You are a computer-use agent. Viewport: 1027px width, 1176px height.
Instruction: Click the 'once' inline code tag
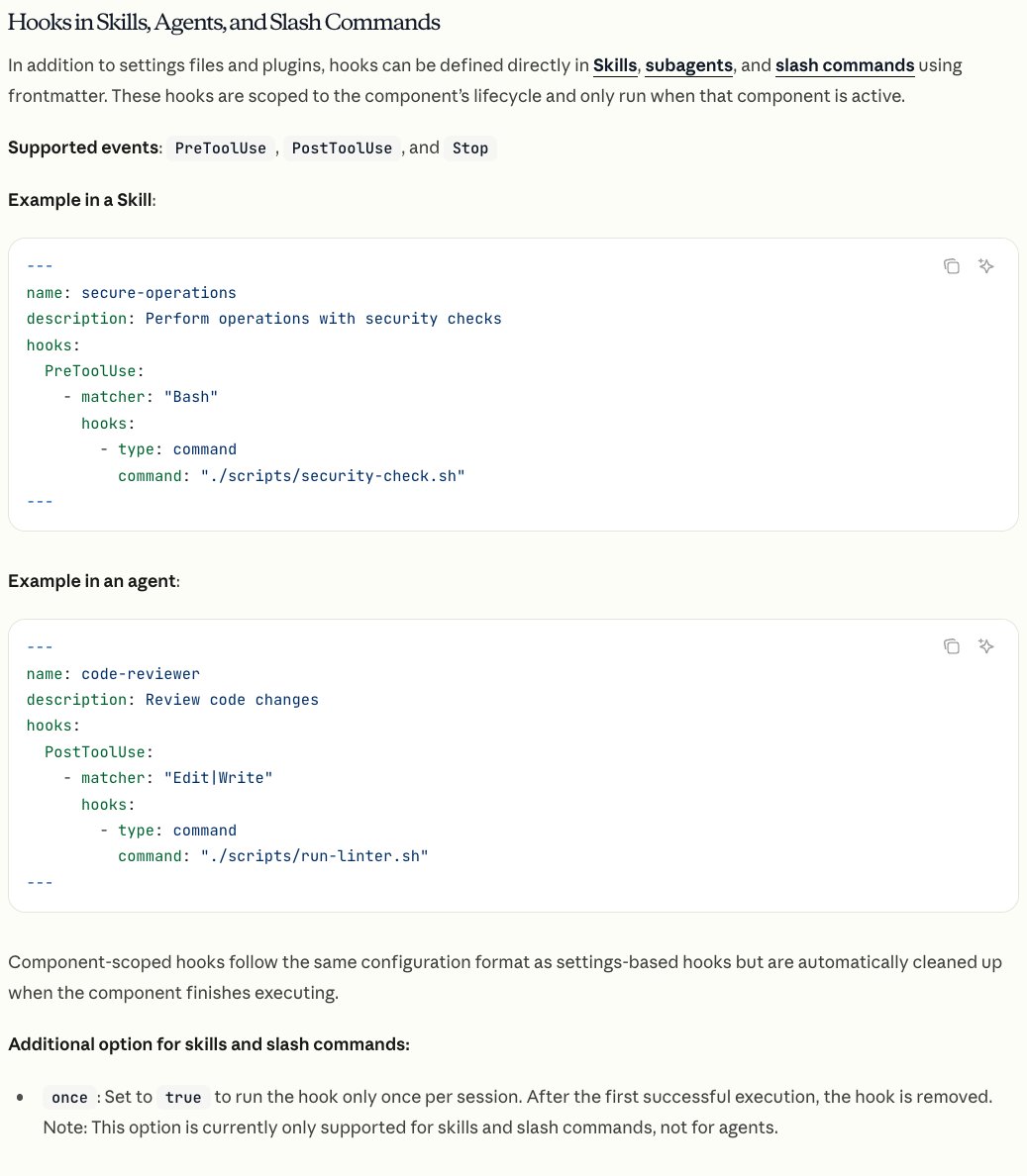point(69,1098)
